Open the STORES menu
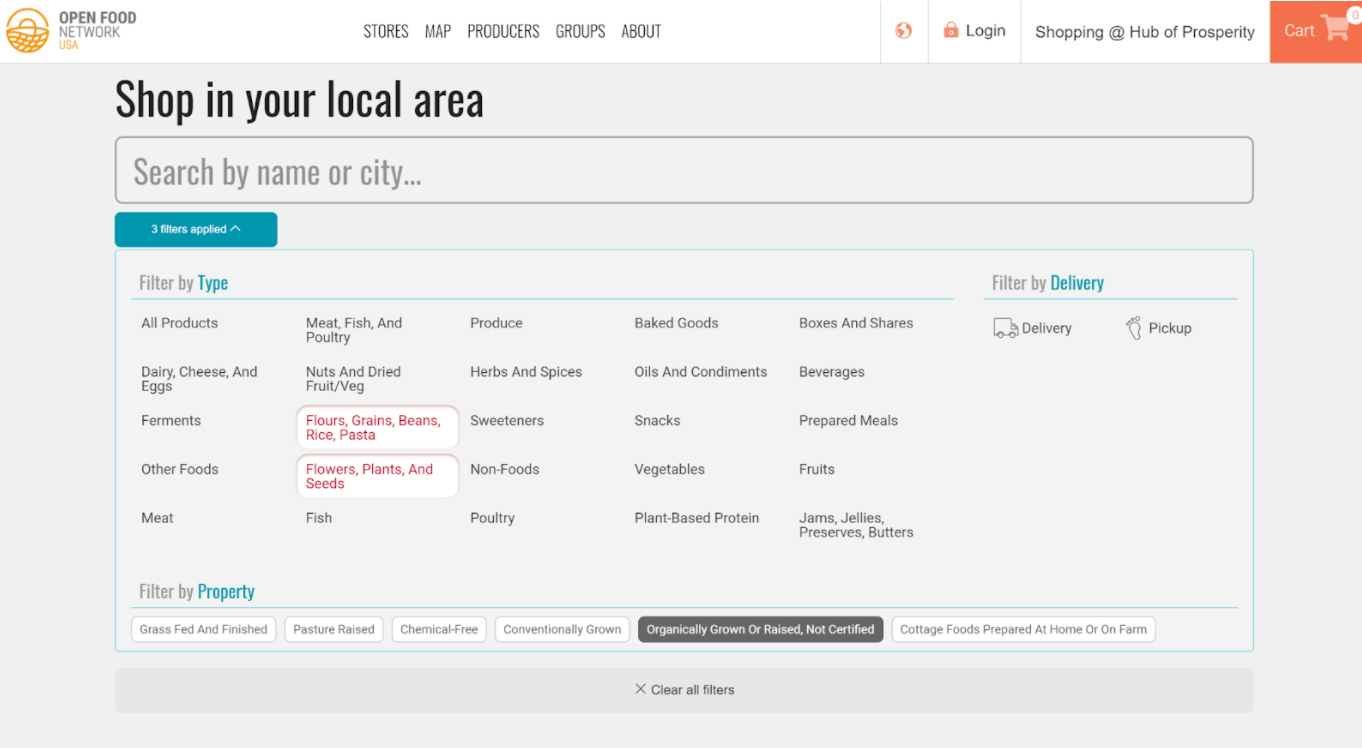The width and height of the screenshot is (1362, 748). (386, 31)
